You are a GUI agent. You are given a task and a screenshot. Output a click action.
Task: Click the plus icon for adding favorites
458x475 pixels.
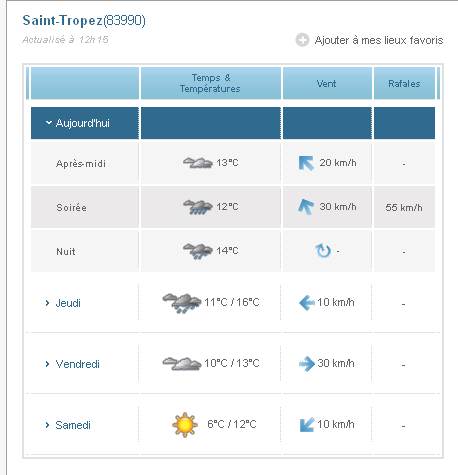click(x=302, y=40)
